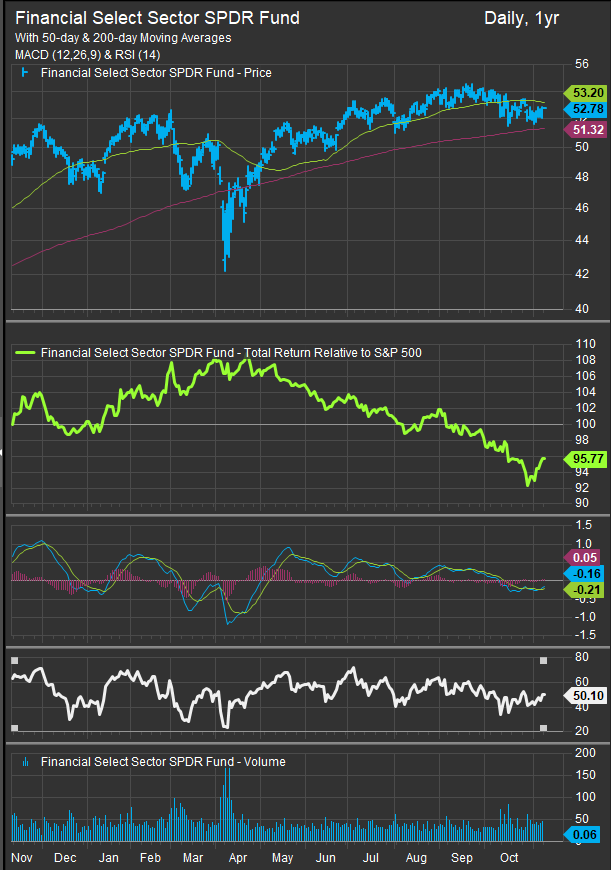Click the green relative return legend swatch
This screenshot has width=611, height=870.
[x=24, y=351]
